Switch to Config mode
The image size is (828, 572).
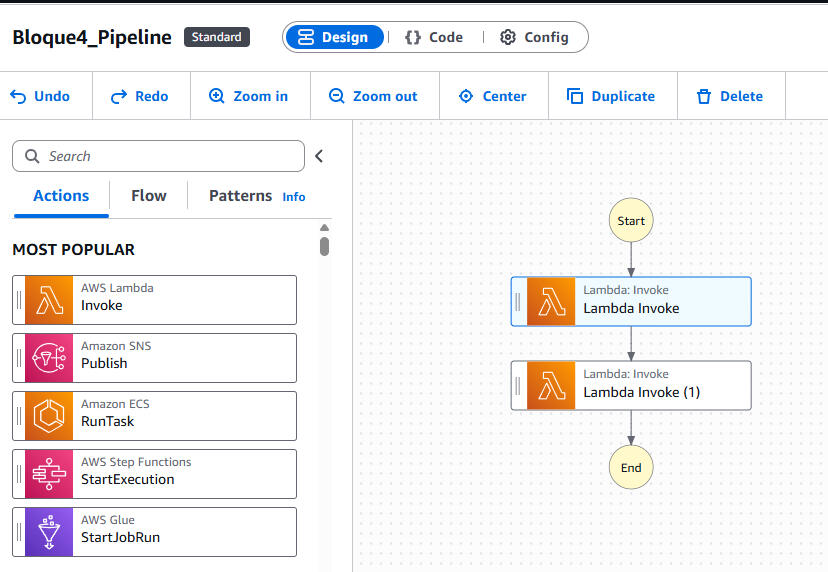point(534,37)
